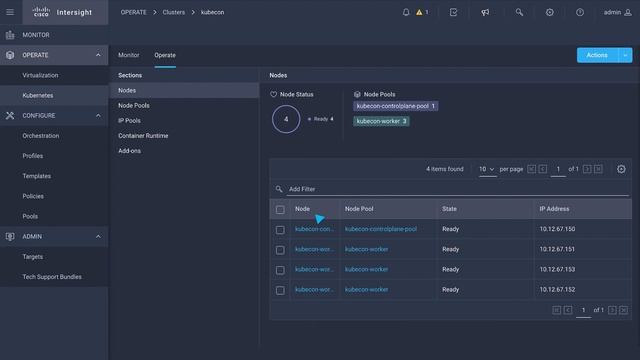
Task: Go to first page in top pagination
Action: click(x=531, y=169)
